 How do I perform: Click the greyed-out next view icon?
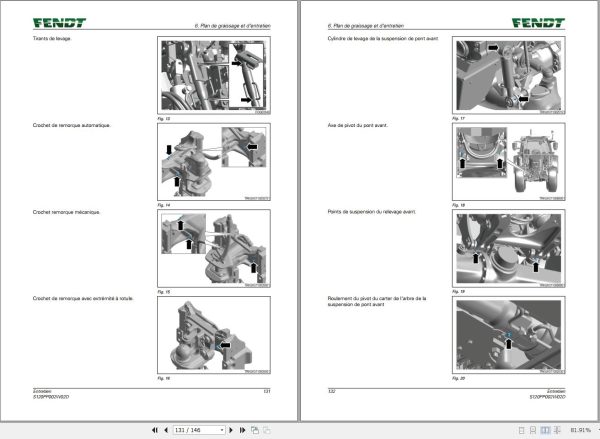[x=267, y=430]
